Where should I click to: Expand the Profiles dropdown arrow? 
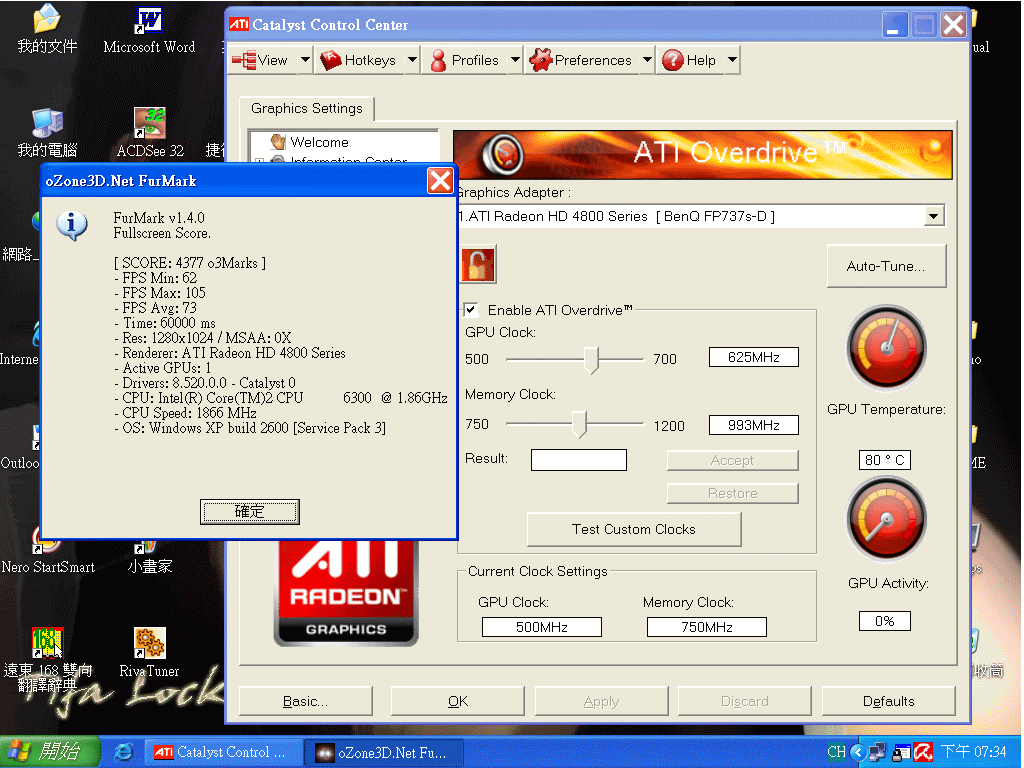point(515,61)
